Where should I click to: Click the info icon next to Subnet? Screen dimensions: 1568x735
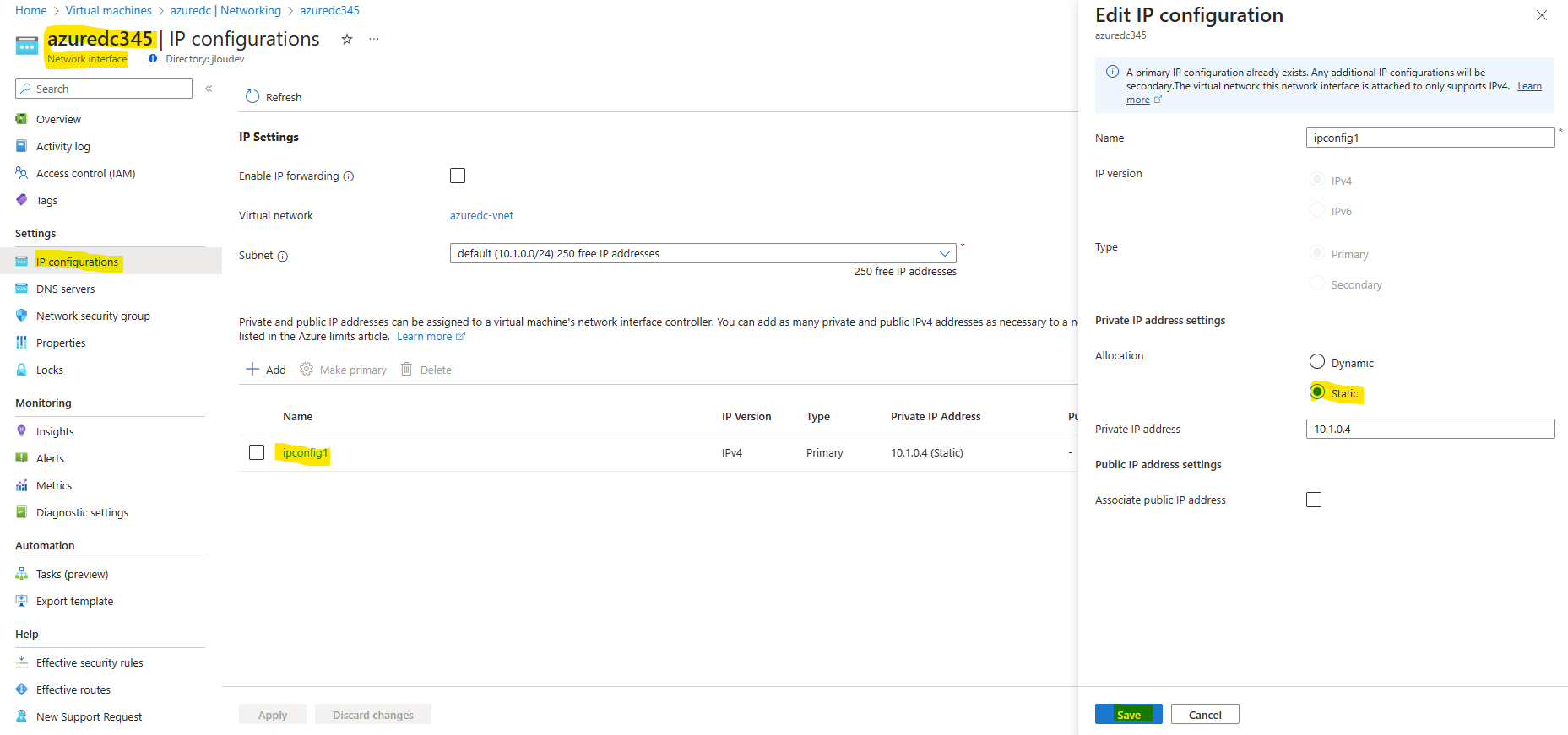pos(283,257)
